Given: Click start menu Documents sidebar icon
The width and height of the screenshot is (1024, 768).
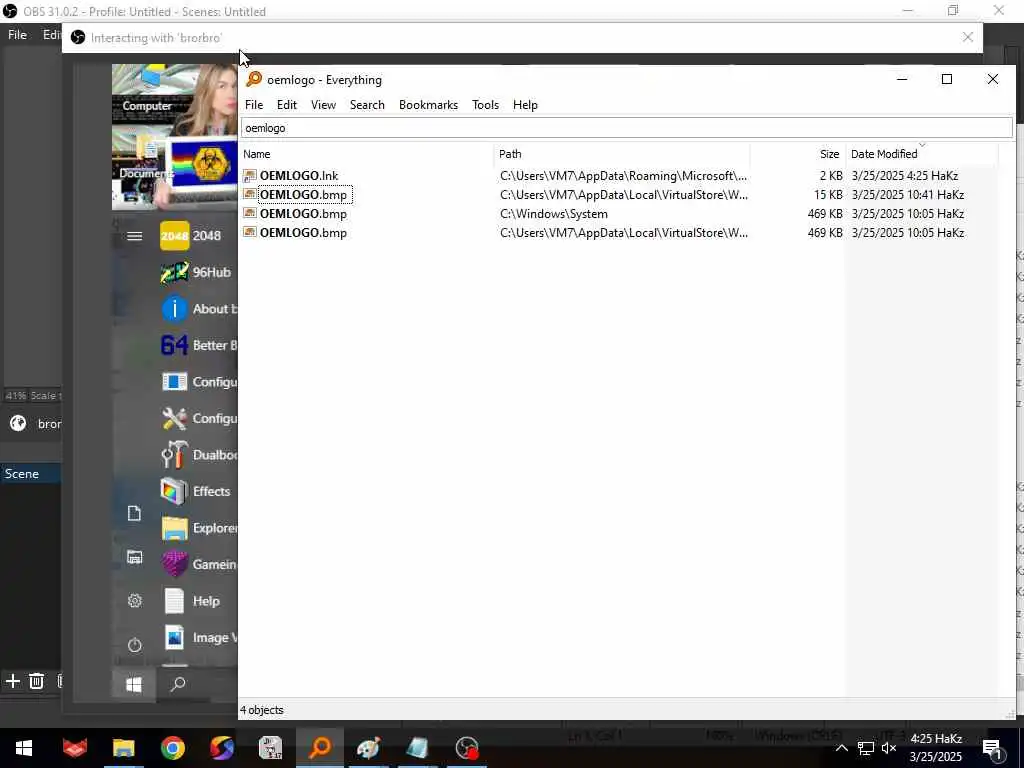Looking at the screenshot, I should tap(135, 513).
